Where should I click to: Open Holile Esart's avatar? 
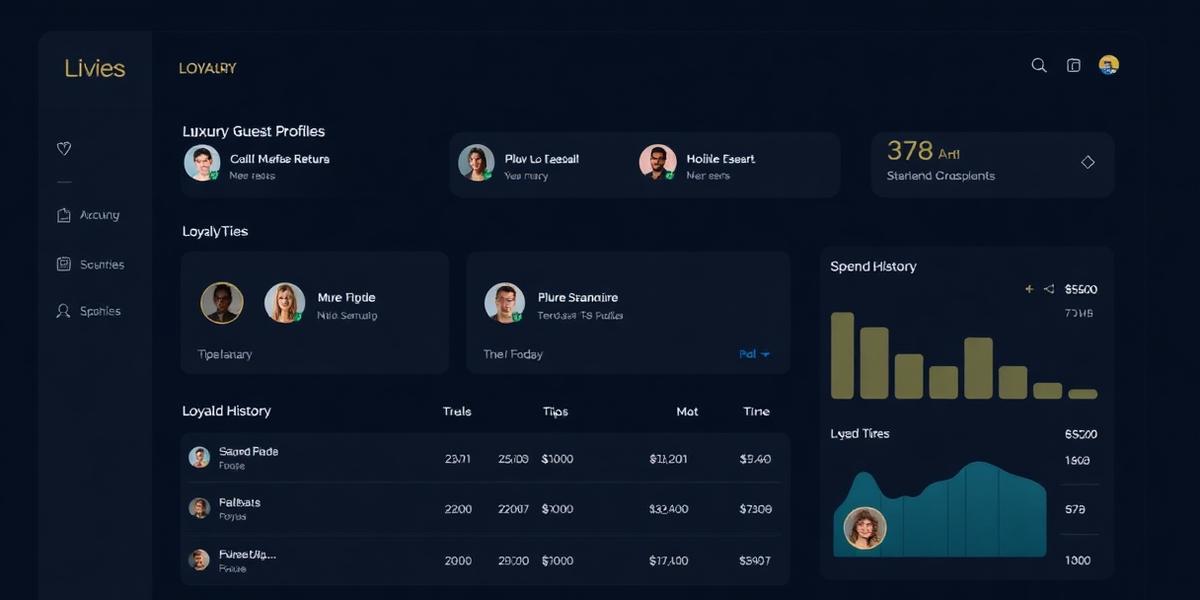(x=658, y=163)
